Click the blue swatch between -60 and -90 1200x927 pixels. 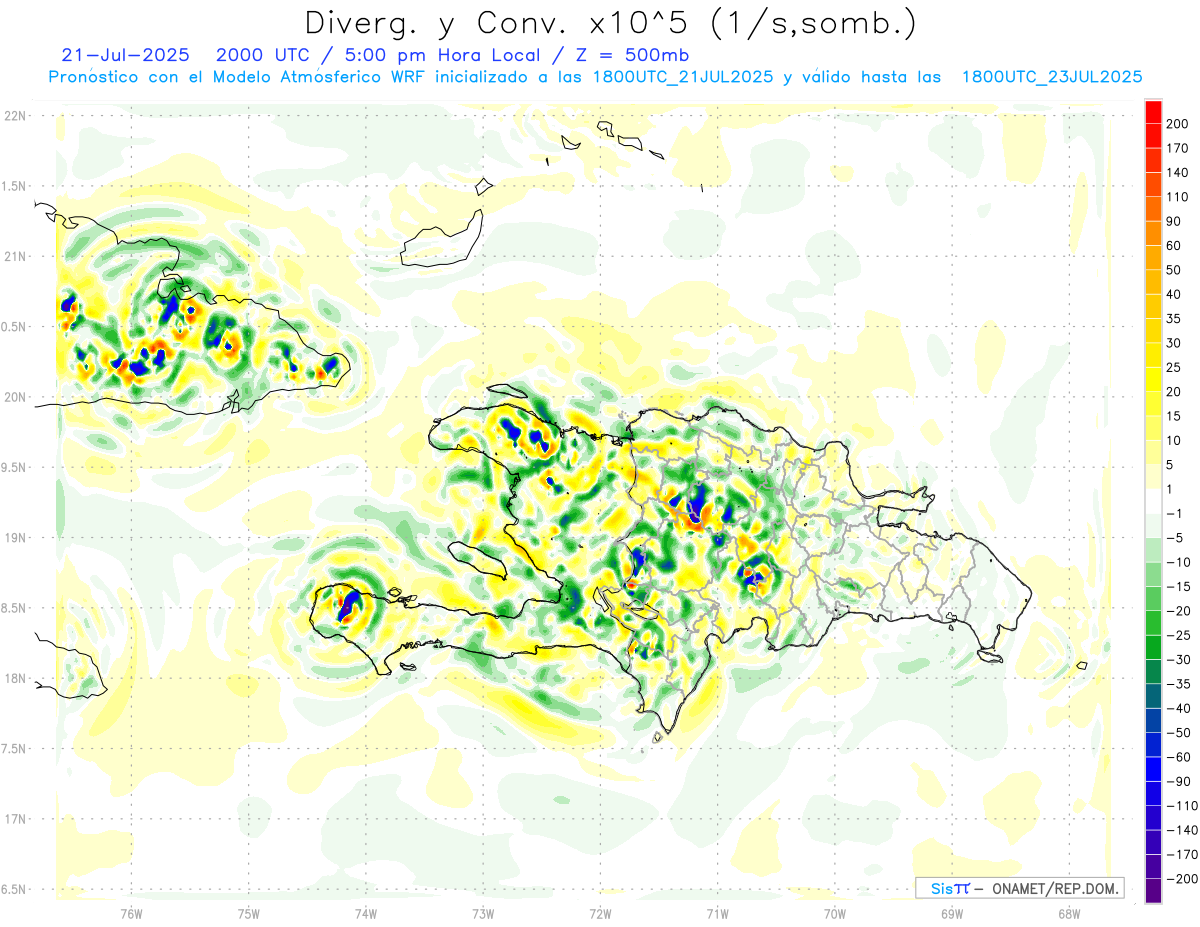coord(1153,769)
